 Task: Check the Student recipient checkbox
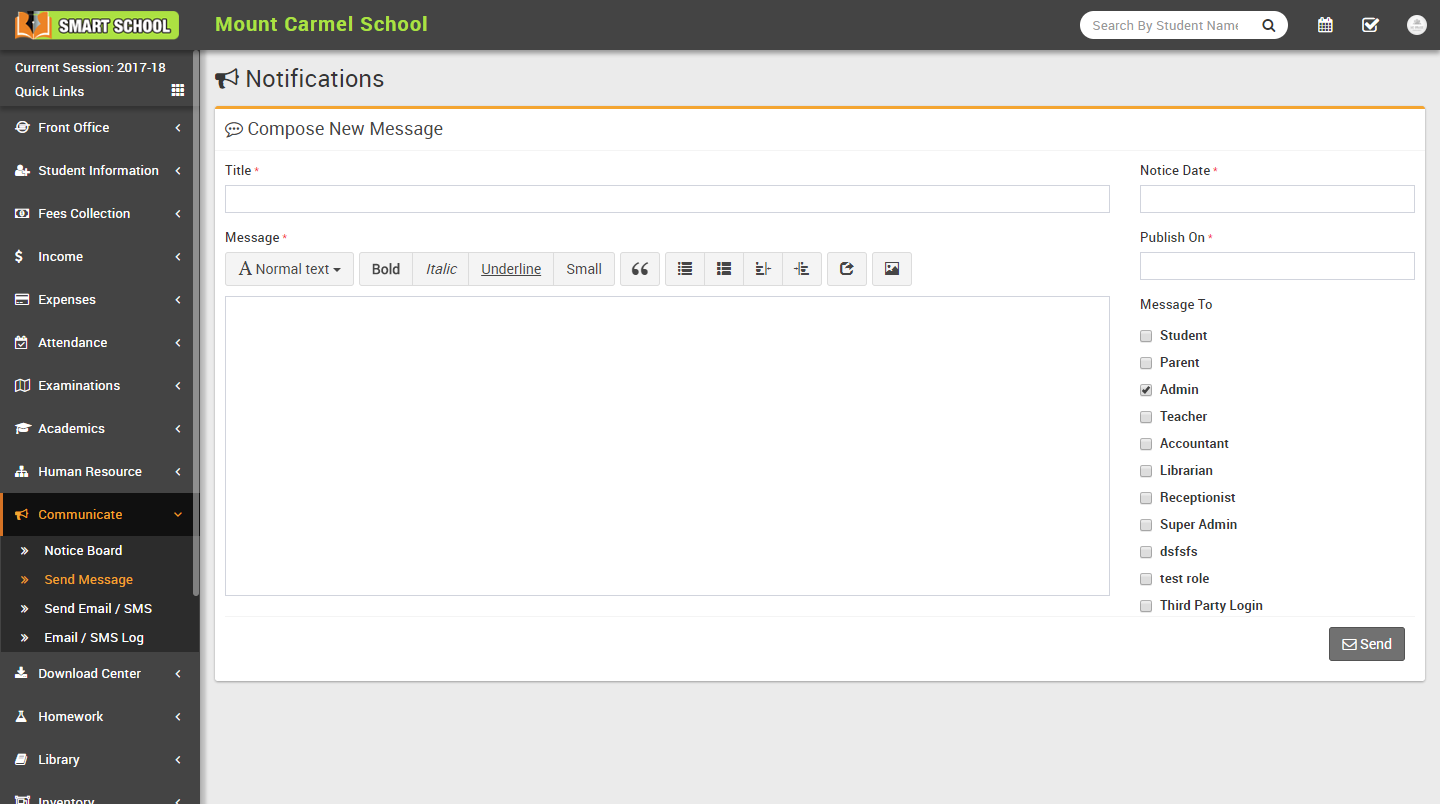1146,336
